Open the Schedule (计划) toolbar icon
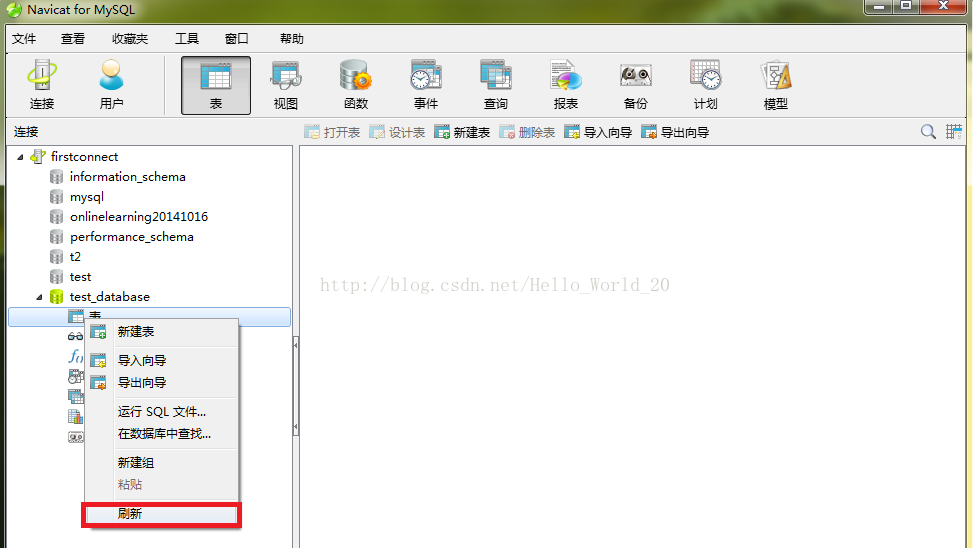 (706, 85)
